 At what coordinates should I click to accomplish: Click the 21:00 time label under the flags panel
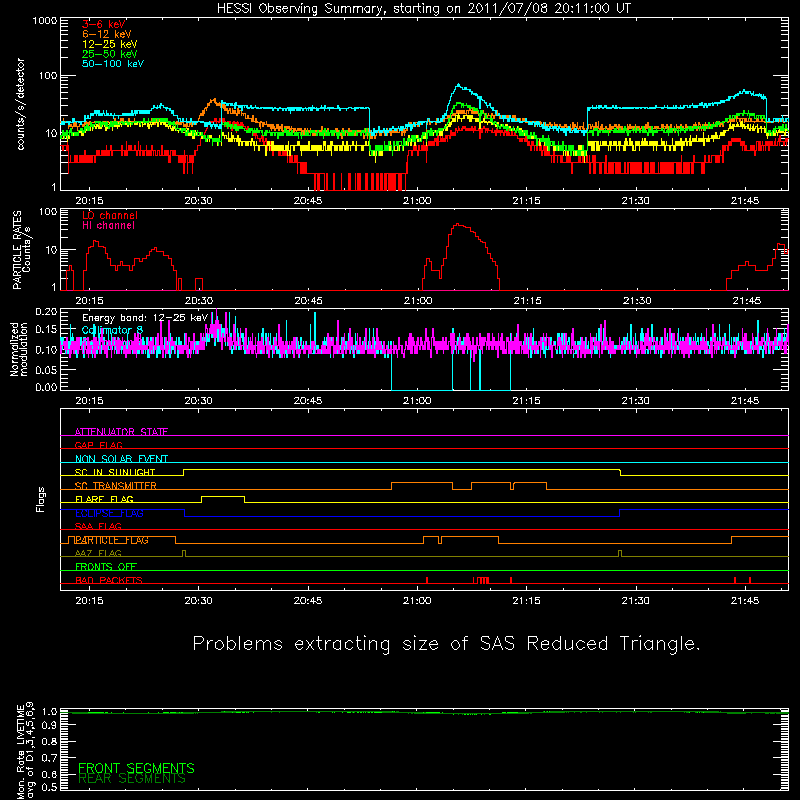click(417, 601)
